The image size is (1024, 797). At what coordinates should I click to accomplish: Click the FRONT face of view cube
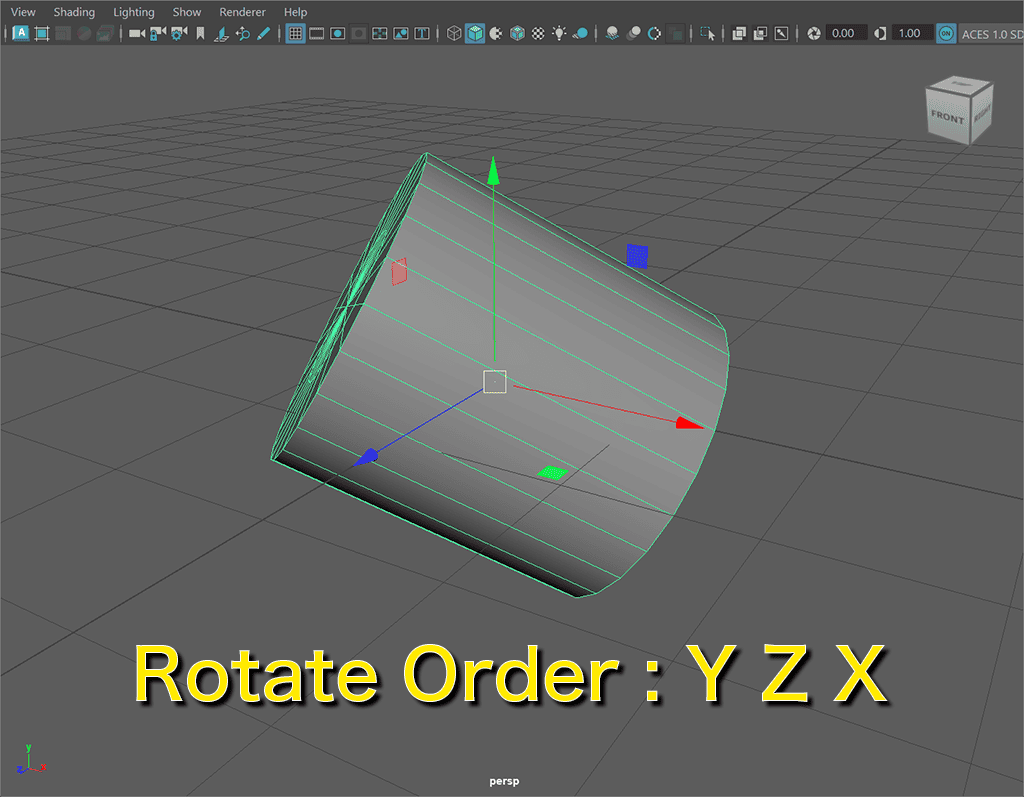point(947,117)
